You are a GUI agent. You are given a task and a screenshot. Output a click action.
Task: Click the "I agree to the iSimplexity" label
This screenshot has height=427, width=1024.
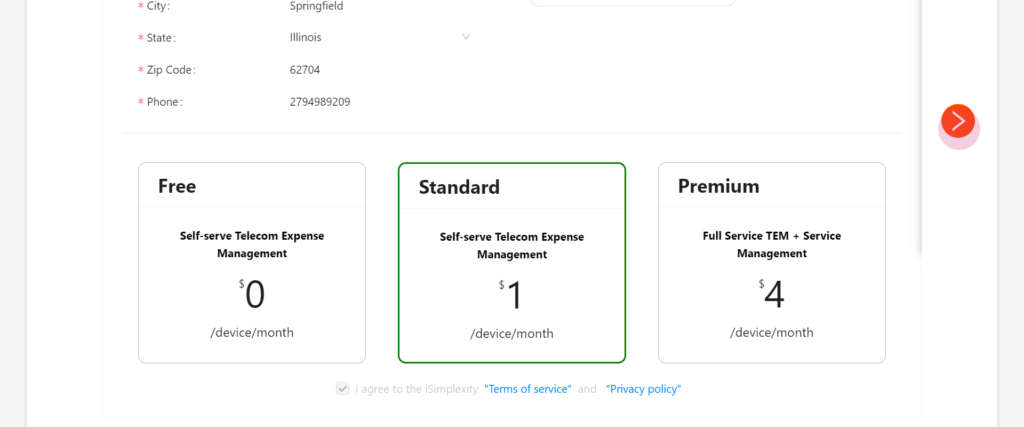point(417,389)
